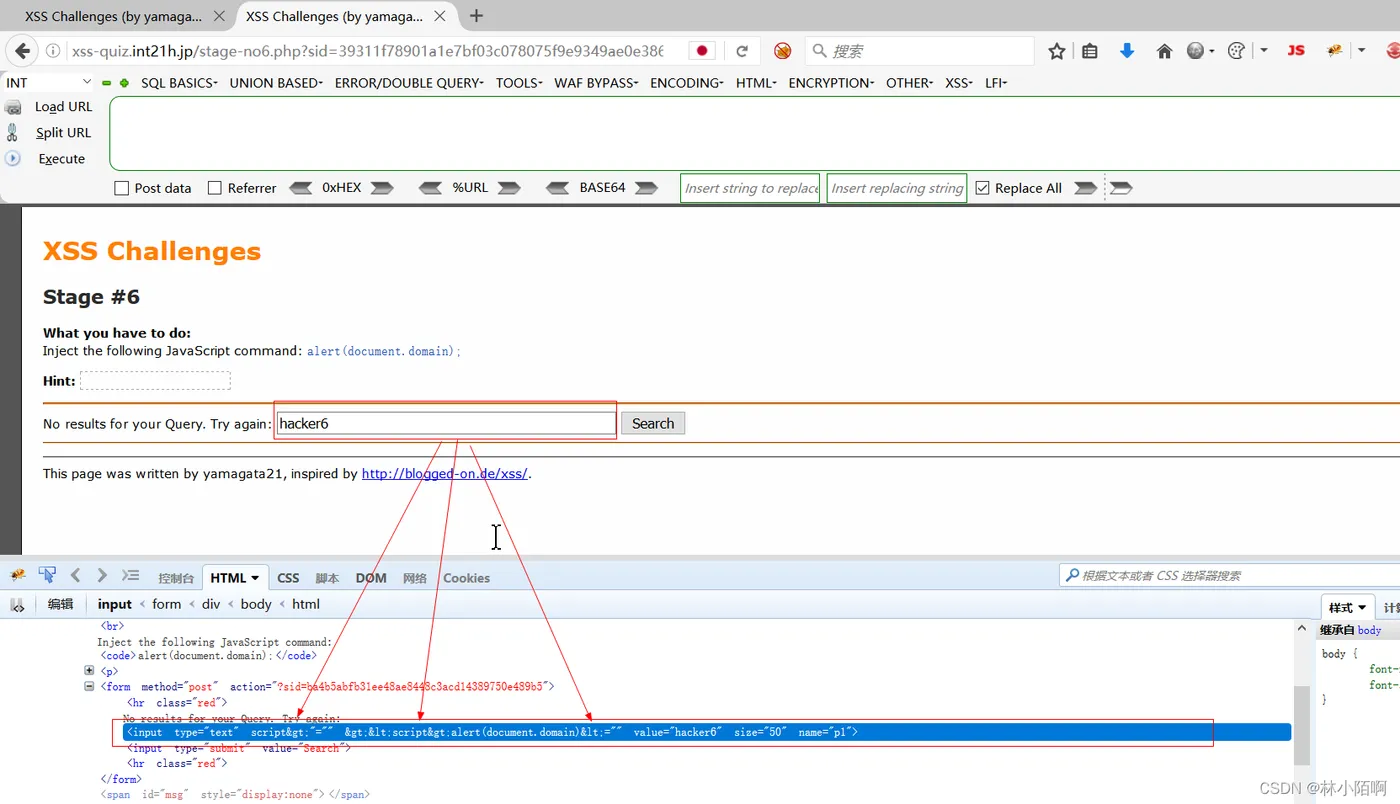Viewport: 1400px width, 804px height.
Task: Click the left arrow before BASE64
Action: 558,188
